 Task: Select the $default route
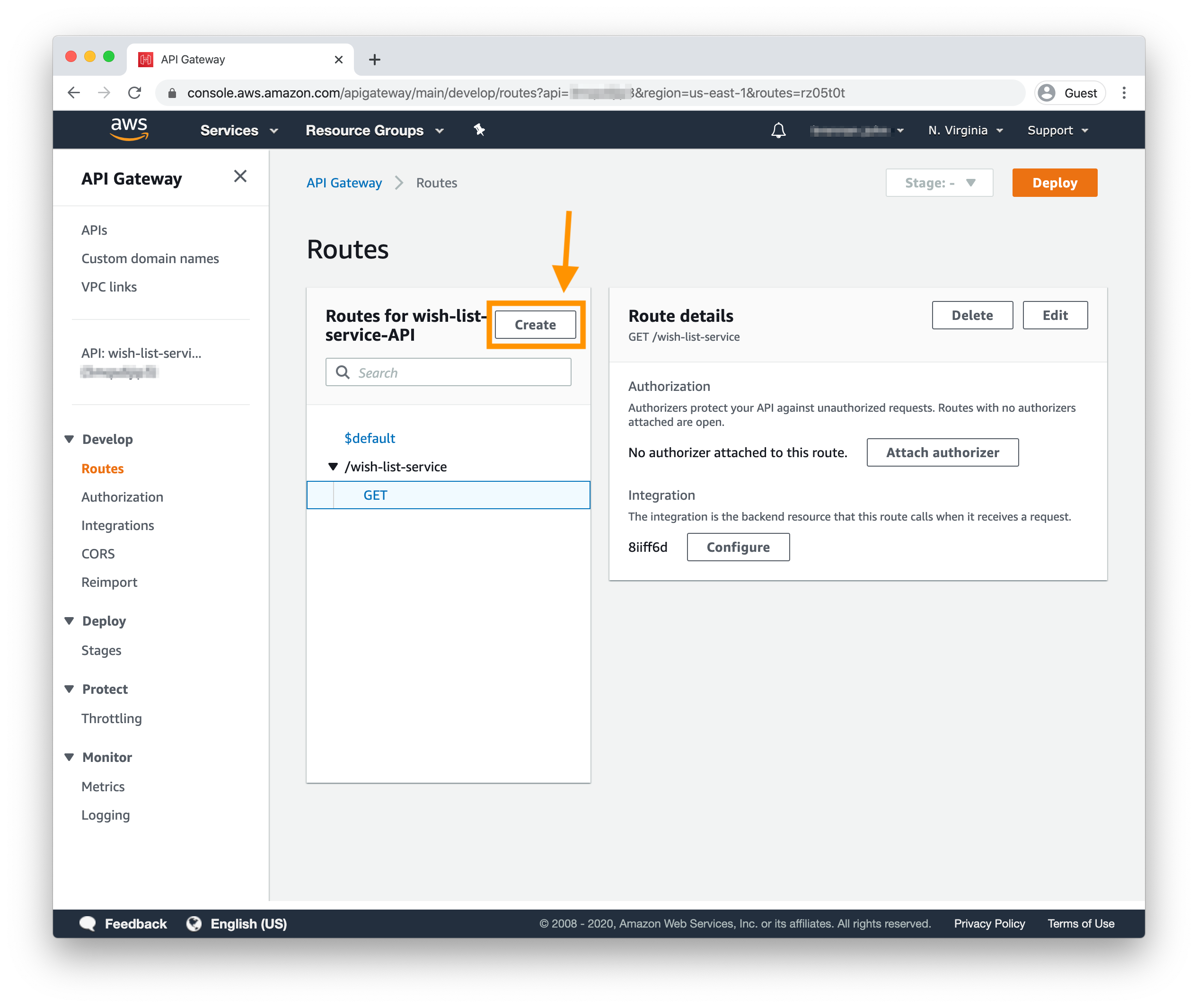click(370, 438)
